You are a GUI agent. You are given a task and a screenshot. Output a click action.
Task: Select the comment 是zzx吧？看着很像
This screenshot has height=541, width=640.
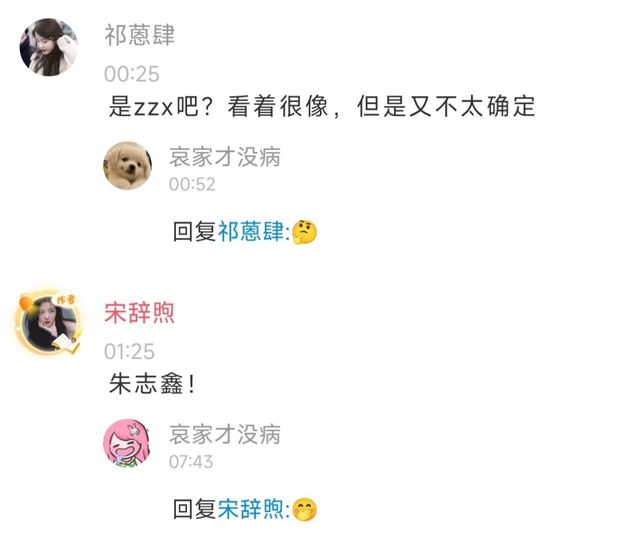coord(322,106)
